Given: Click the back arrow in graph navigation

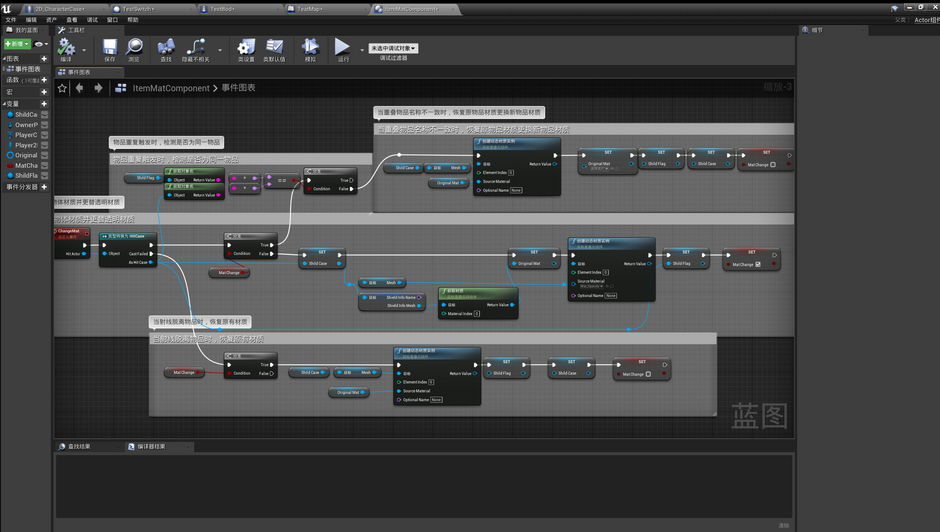Looking at the screenshot, I should [80, 88].
